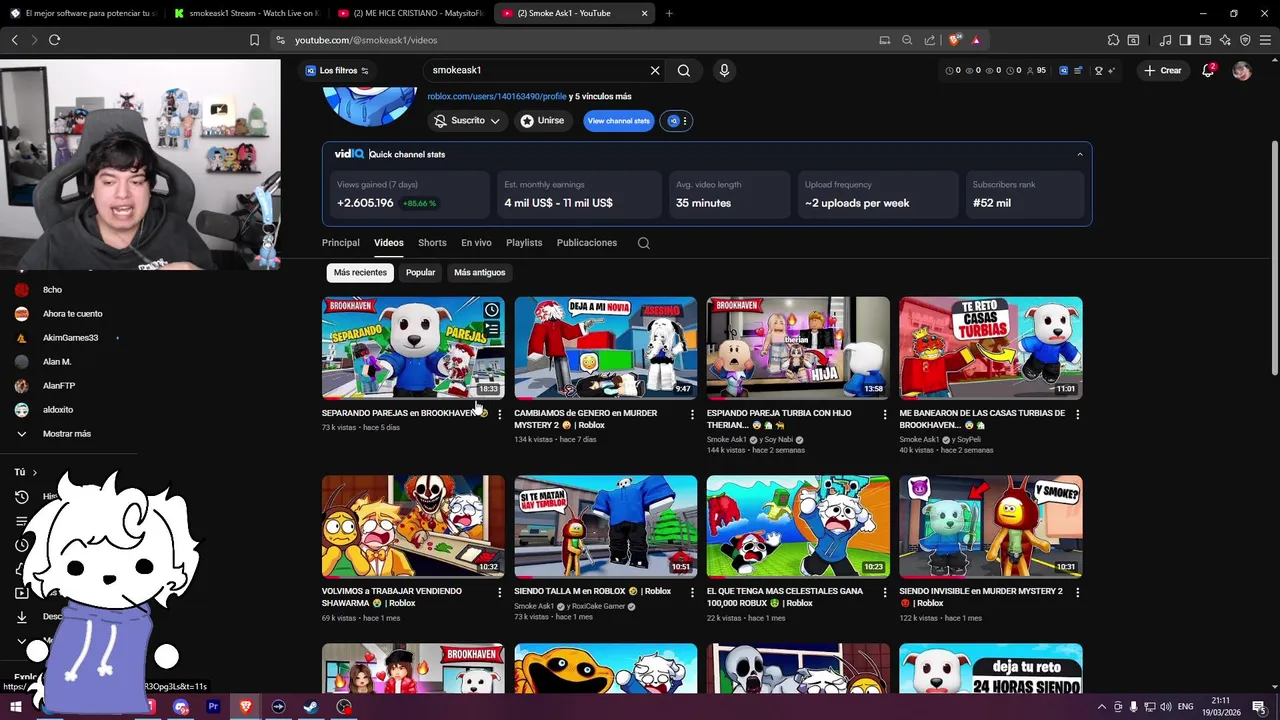Image resolution: width=1280 pixels, height=720 pixels.
Task: Open options menu for ME BANEARON video
Action: [1077, 414]
